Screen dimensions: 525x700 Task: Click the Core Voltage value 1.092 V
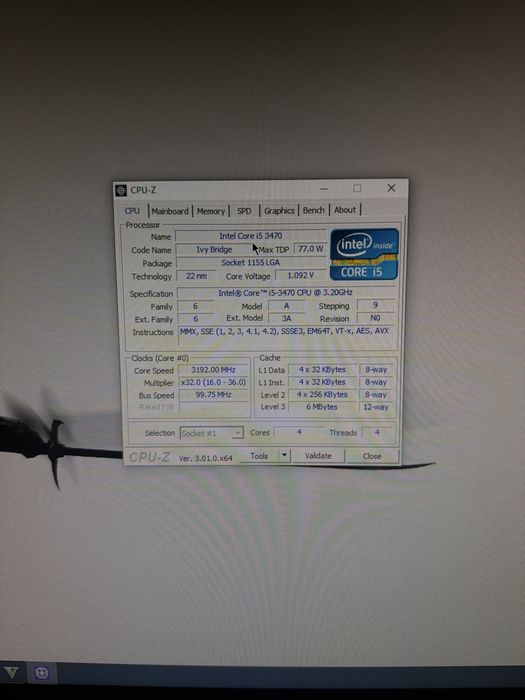click(x=300, y=275)
